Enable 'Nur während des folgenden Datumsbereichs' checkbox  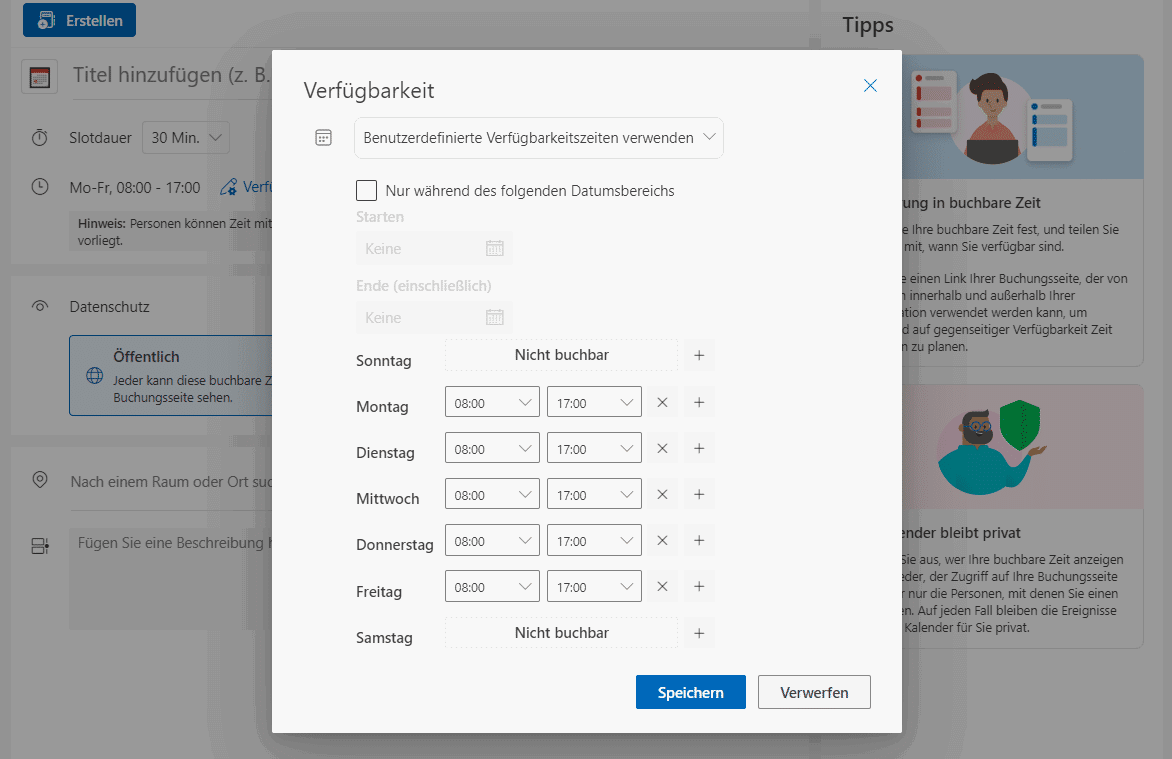tap(367, 190)
